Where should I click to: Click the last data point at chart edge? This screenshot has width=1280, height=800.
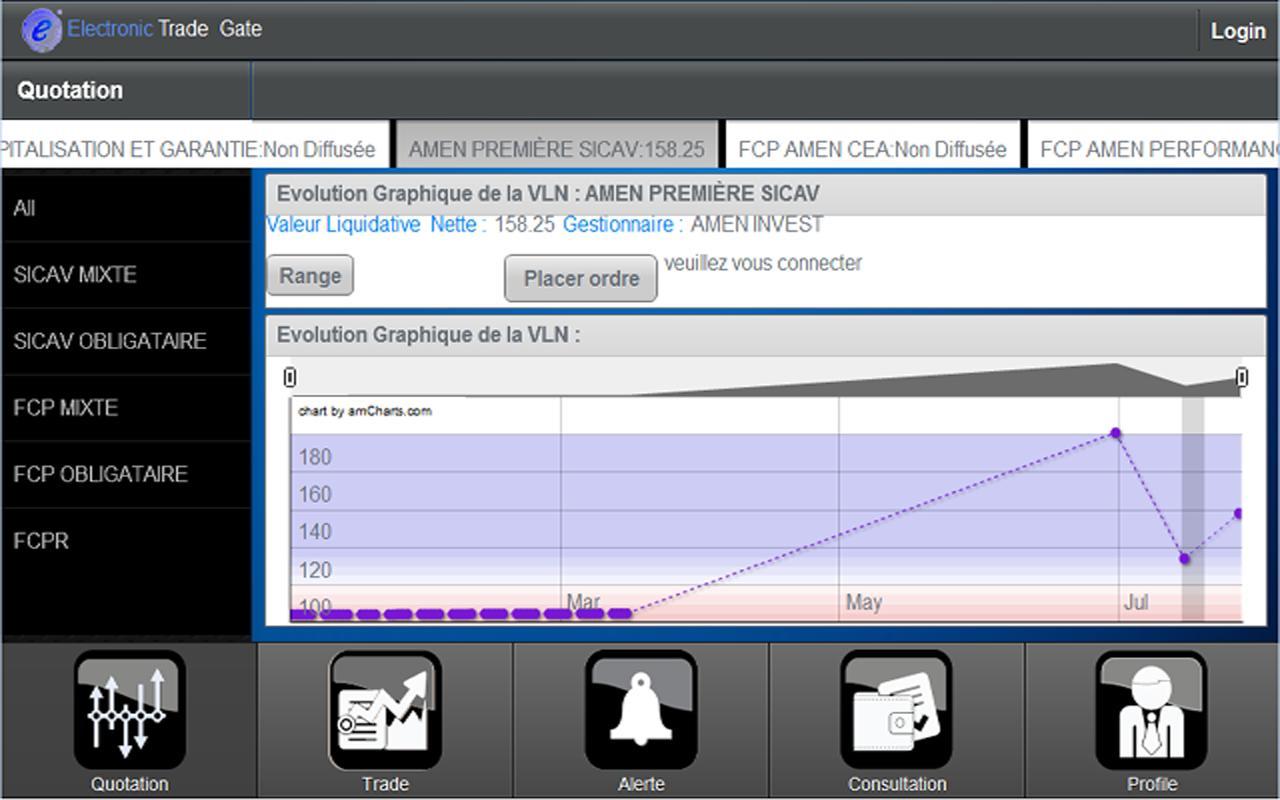pyautogui.click(x=1238, y=513)
